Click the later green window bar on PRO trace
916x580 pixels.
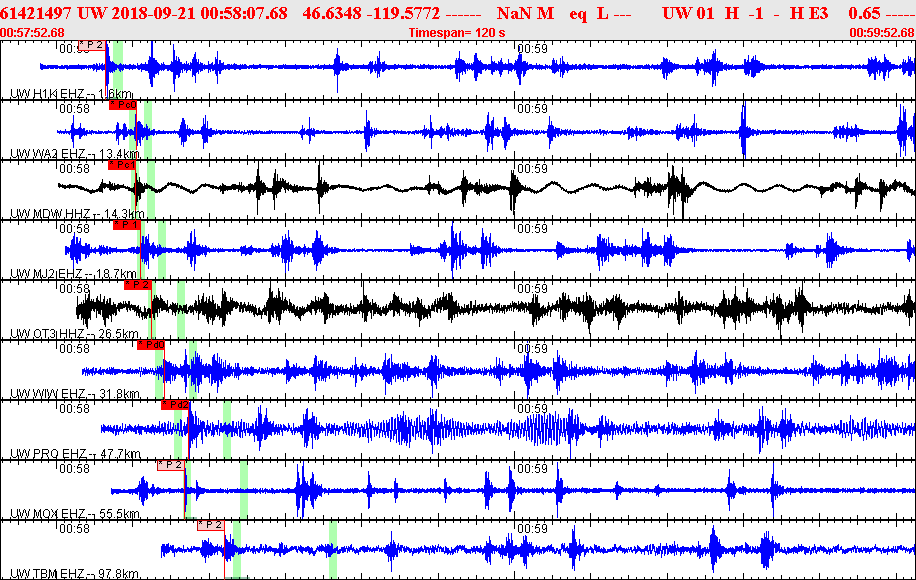[227, 429]
